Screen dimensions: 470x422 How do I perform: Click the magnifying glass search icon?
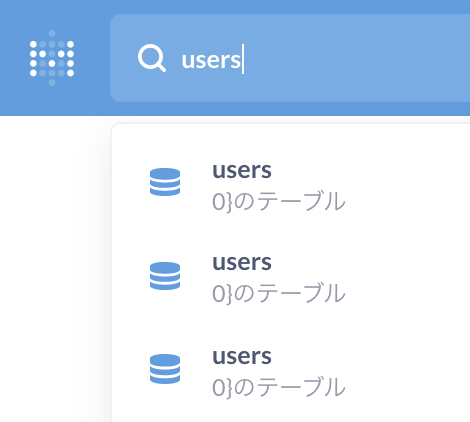click(152, 59)
